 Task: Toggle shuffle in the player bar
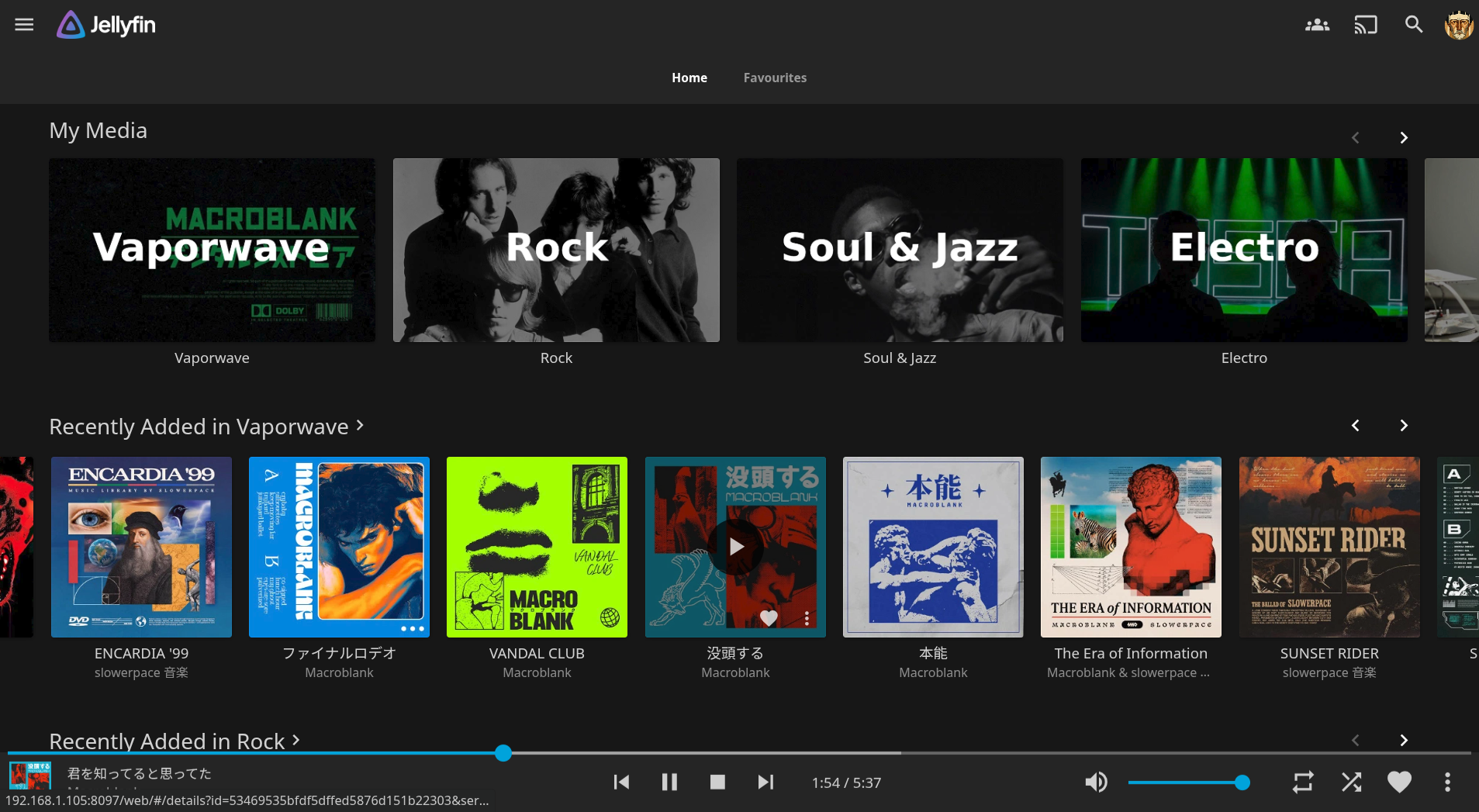(x=1351, y=782)
